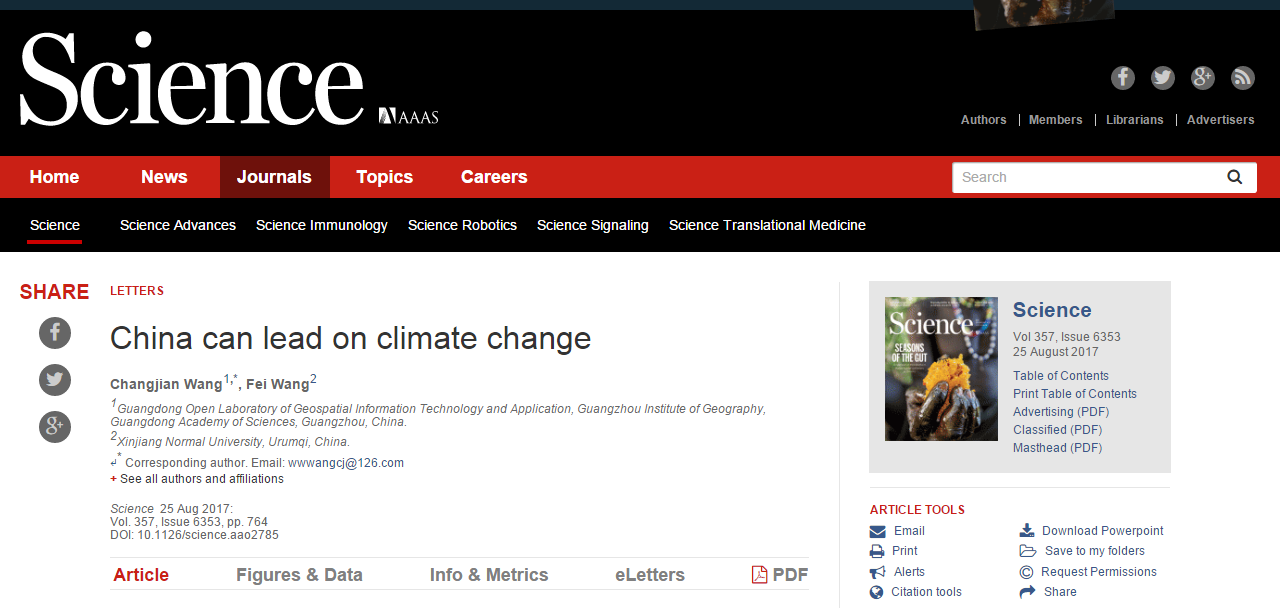Open the Journals menu item
Image resolution: width=1280 pixels, height=608 pixels.
point(274,177)
